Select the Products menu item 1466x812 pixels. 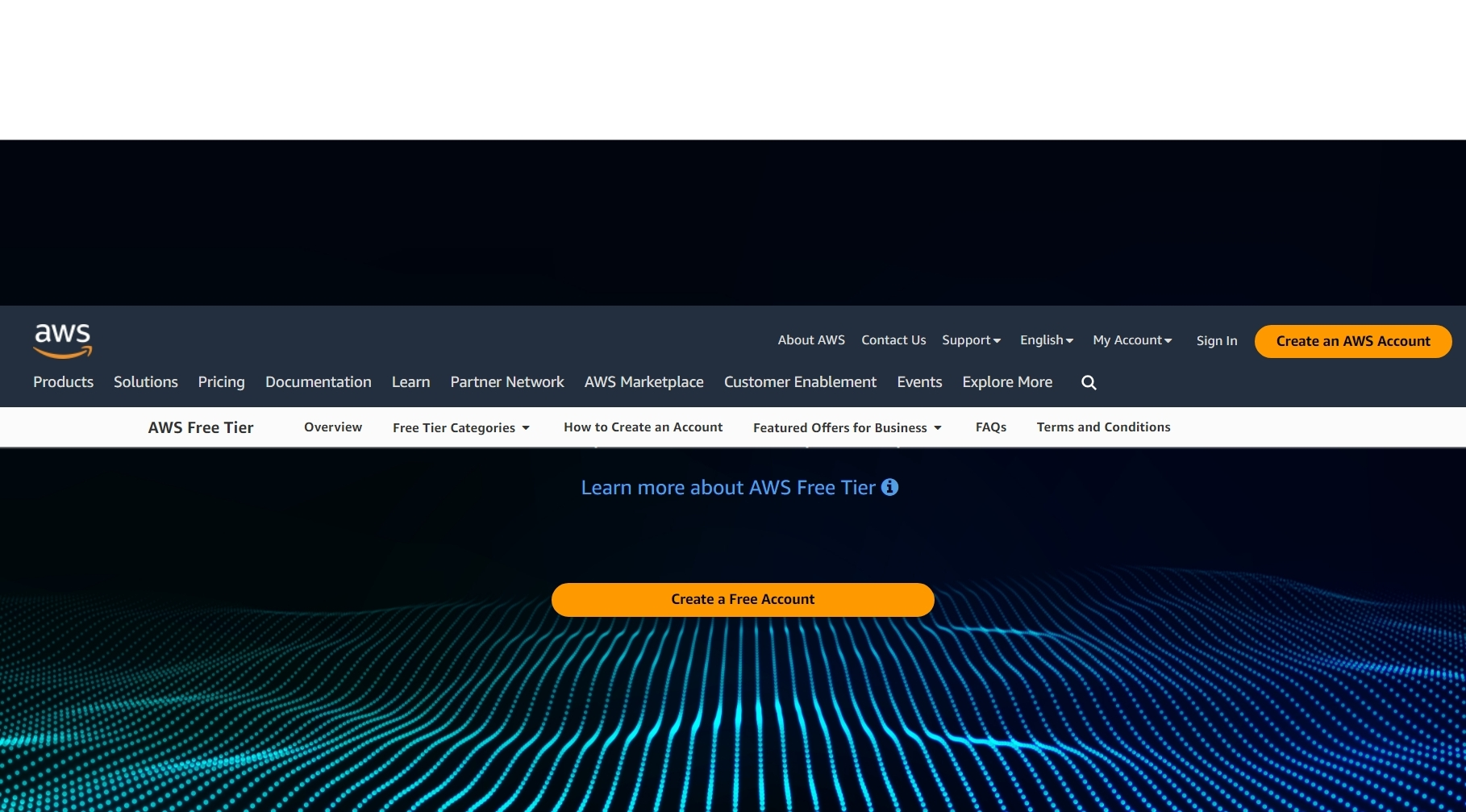pos(63,382)
